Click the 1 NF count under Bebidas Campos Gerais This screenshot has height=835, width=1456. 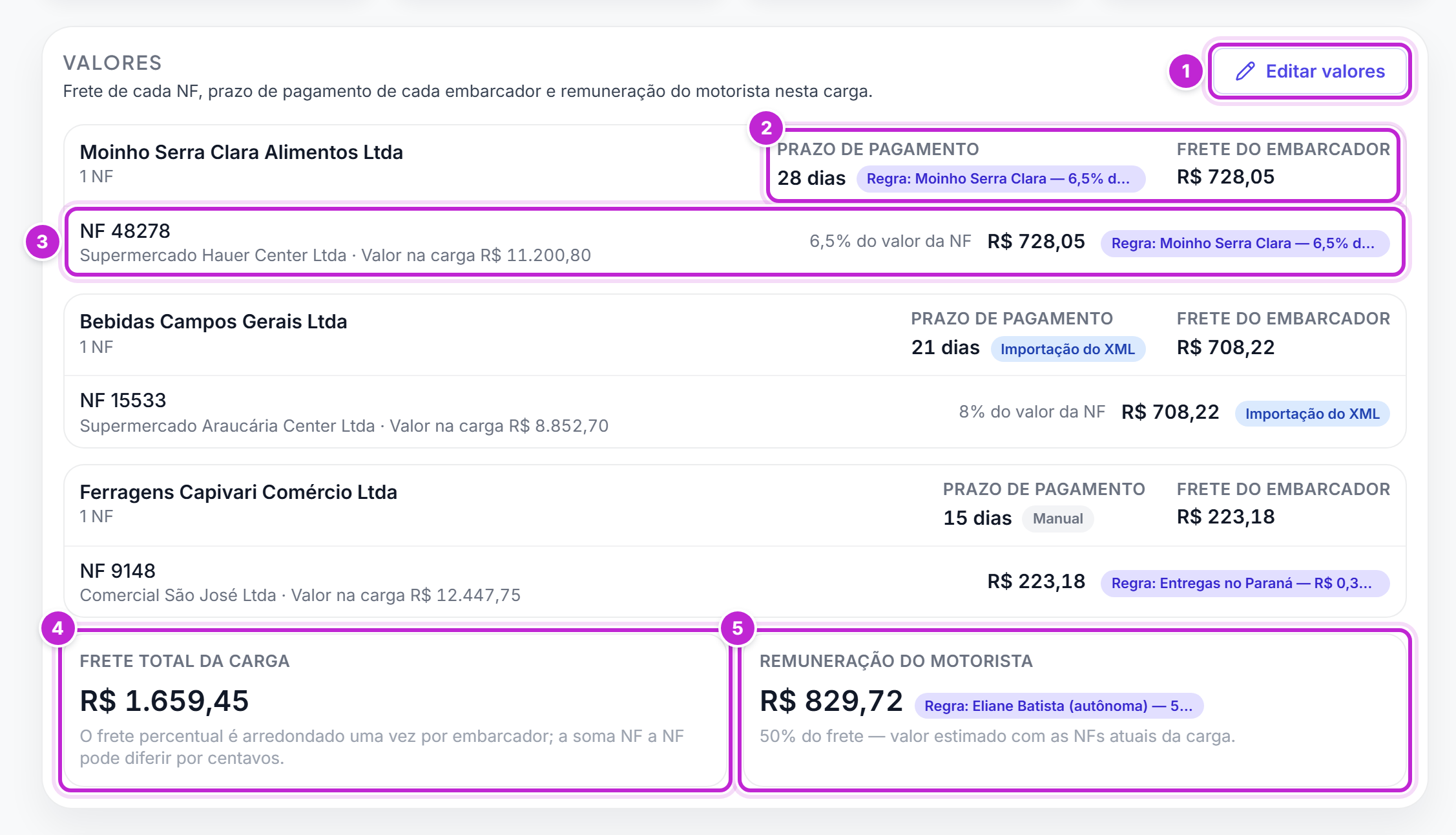(x=96, y=347)
